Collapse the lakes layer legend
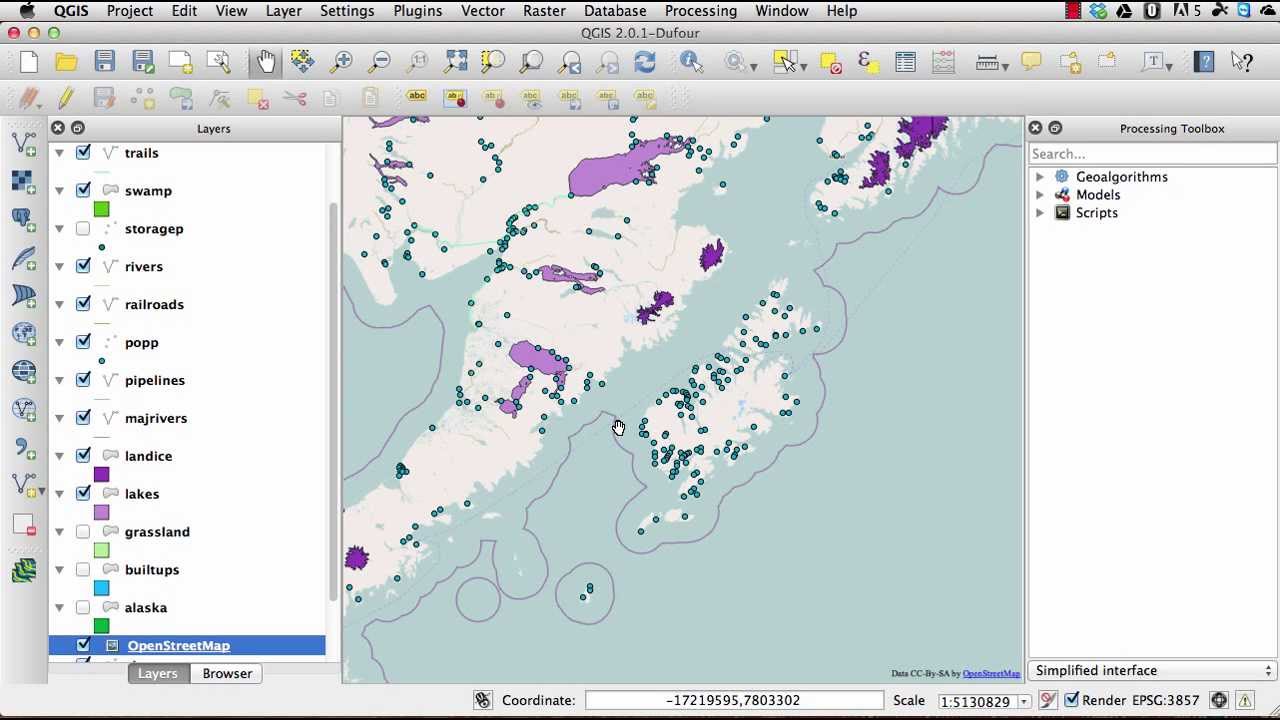 (x=59, y=494)
